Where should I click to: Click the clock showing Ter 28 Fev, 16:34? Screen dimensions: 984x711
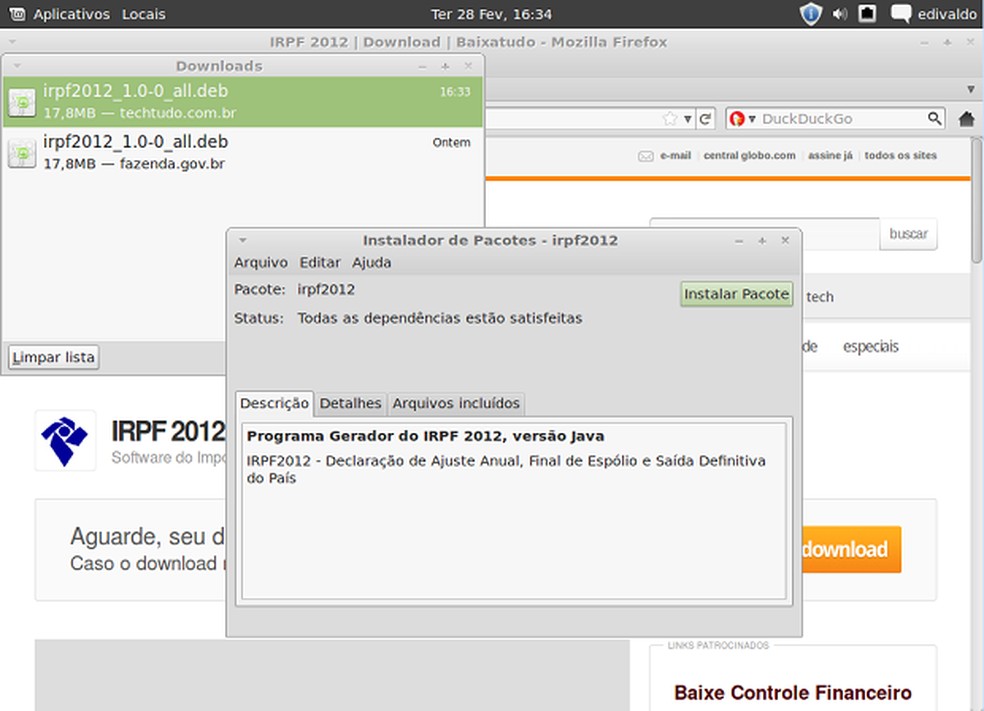(491, 14)
